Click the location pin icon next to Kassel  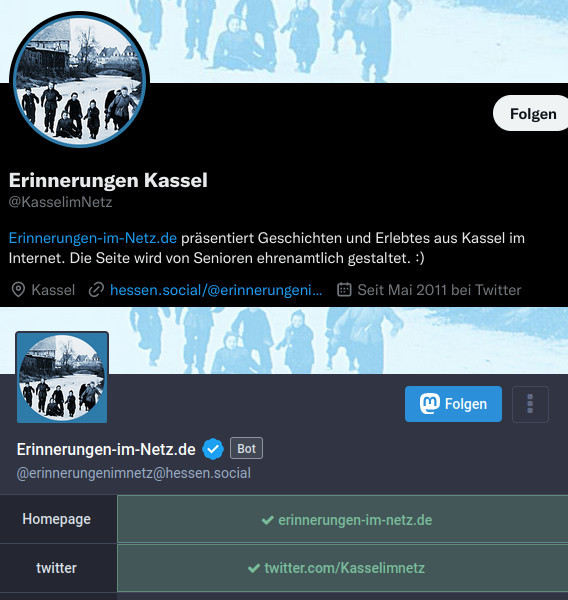(x=18, y=290)
